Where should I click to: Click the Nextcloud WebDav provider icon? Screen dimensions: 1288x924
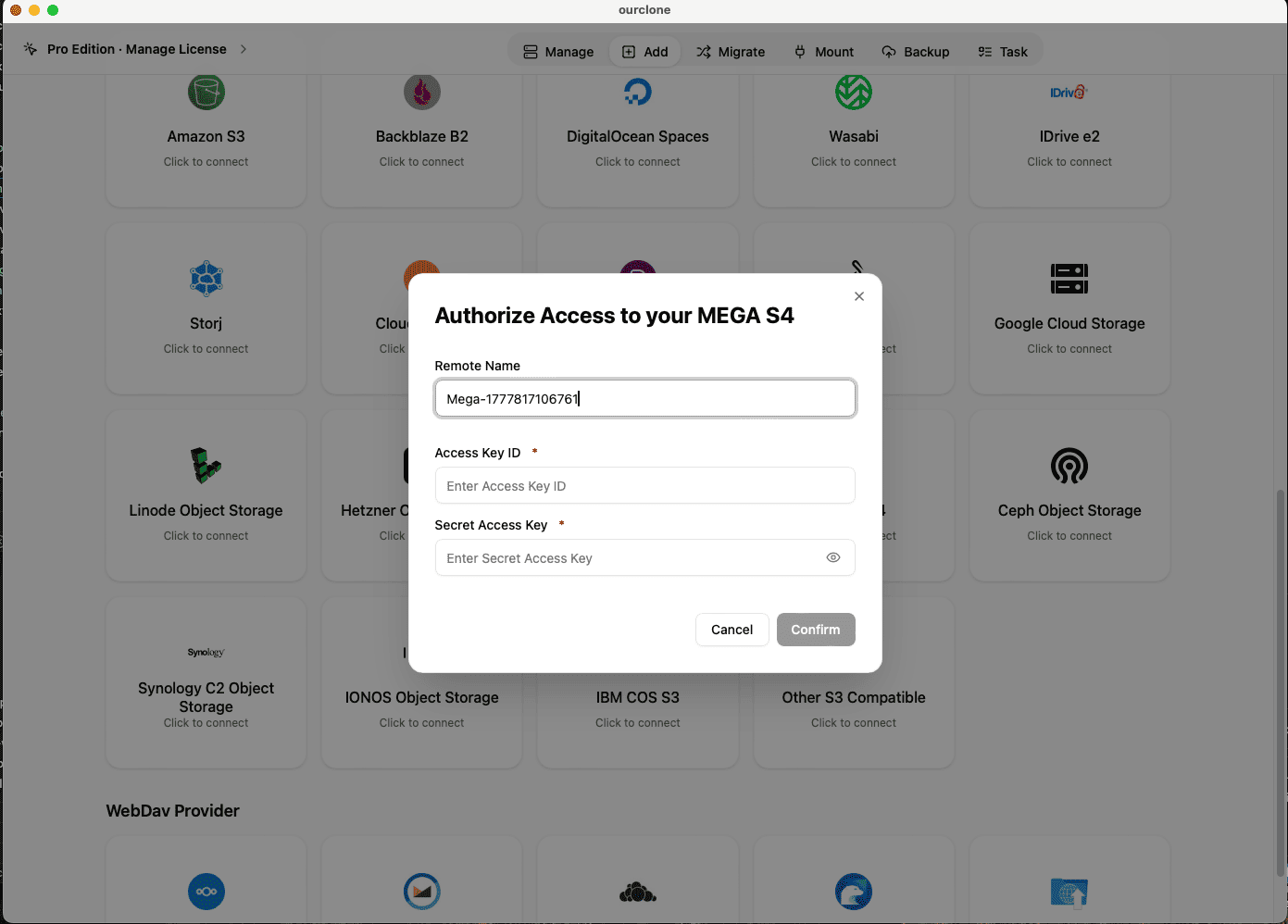pos(206,892)
